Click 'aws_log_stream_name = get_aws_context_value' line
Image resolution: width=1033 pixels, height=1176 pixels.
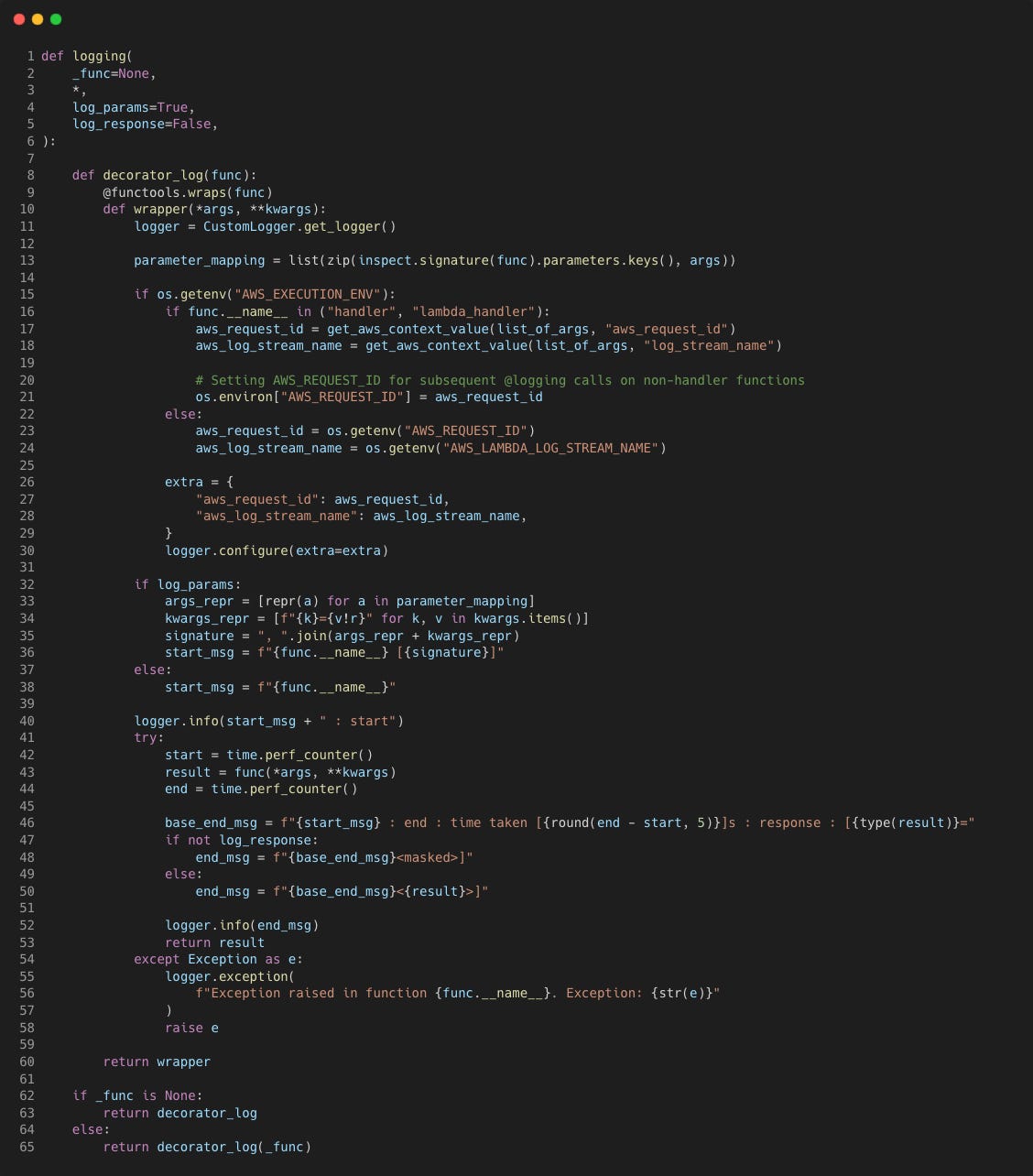pyautogui.click(x=489, y=345)
